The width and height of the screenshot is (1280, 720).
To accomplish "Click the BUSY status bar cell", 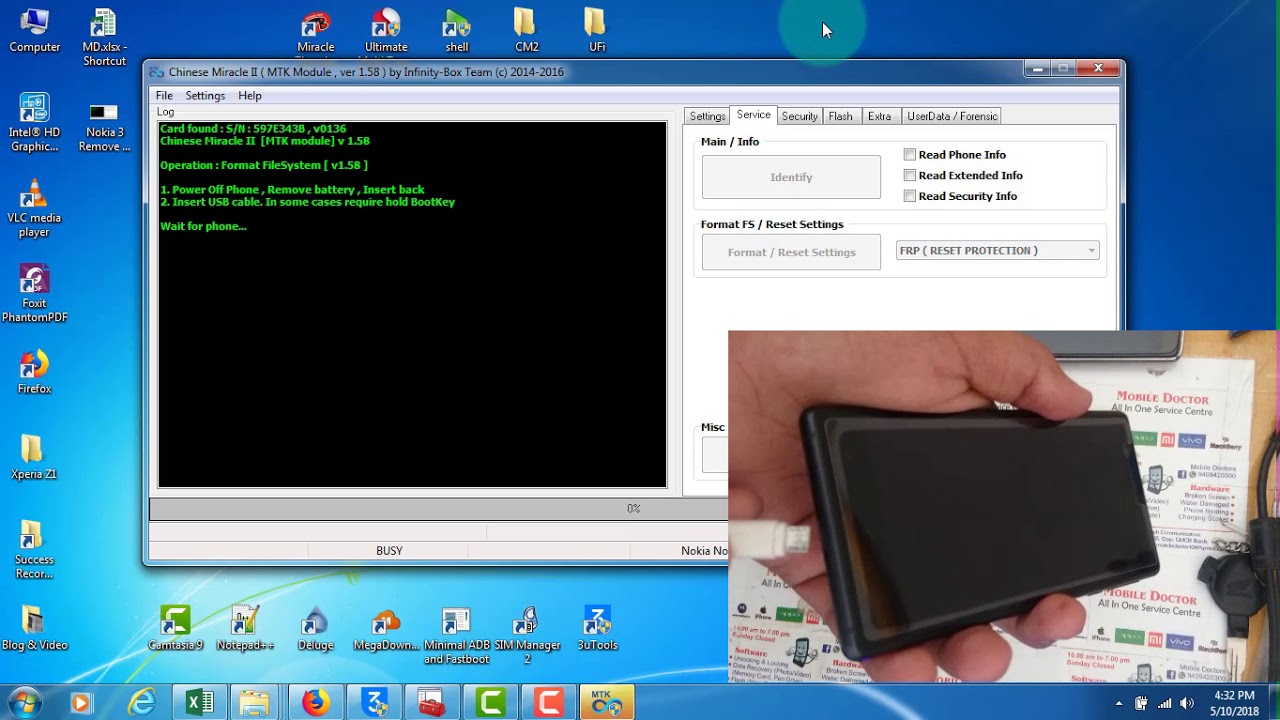I will pyautogui.click(x=389, y=551).
